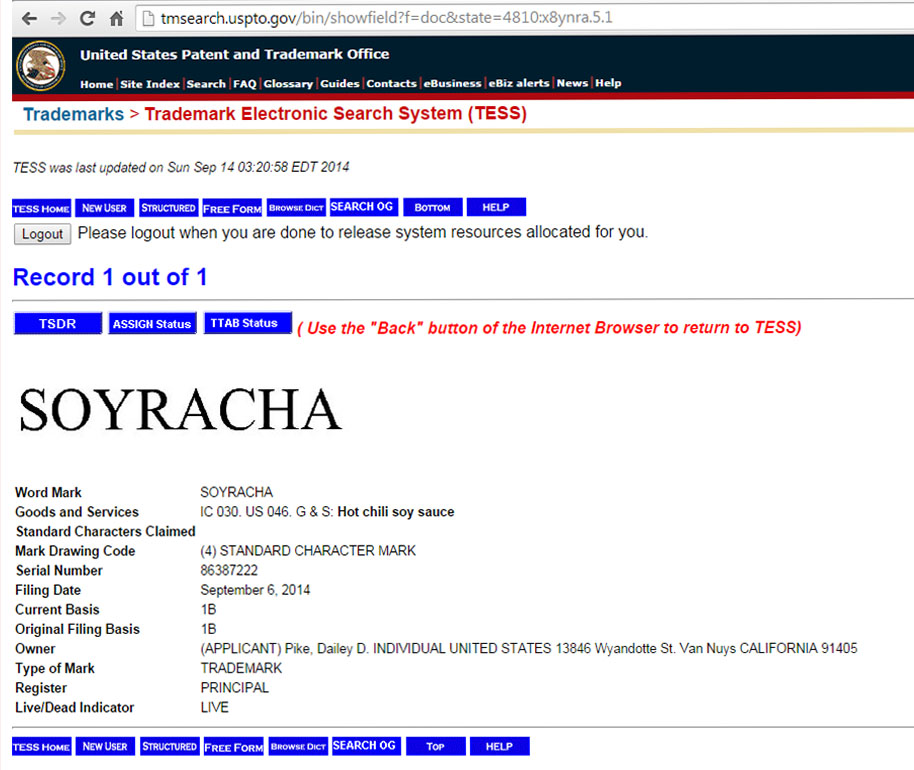This screenshot has height=770, width=914.
Task: Click the owner 'Pike, Dailey D.' line
Action: [x=529, y=648]
